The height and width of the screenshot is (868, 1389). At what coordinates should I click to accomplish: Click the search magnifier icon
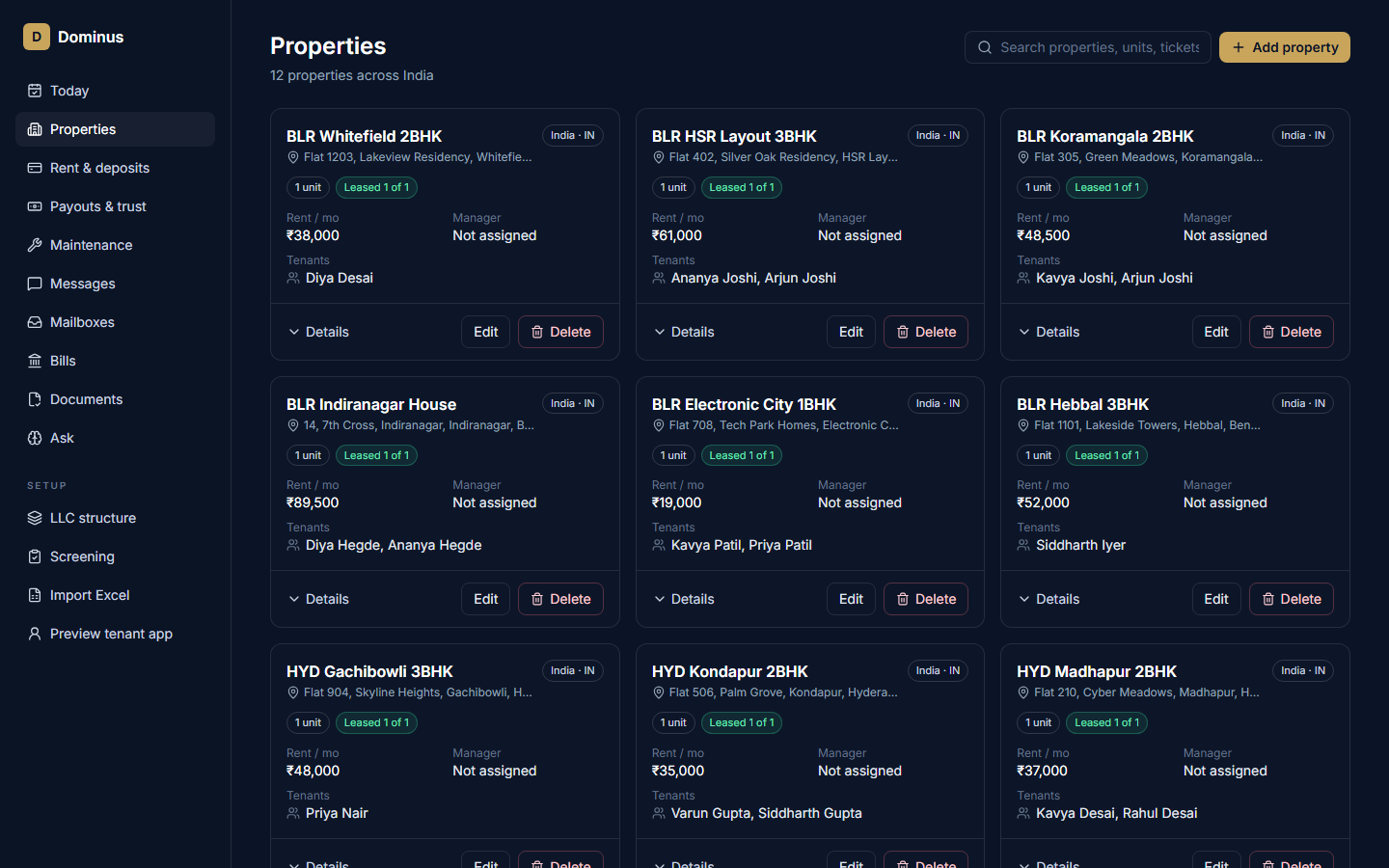point(985,47)
